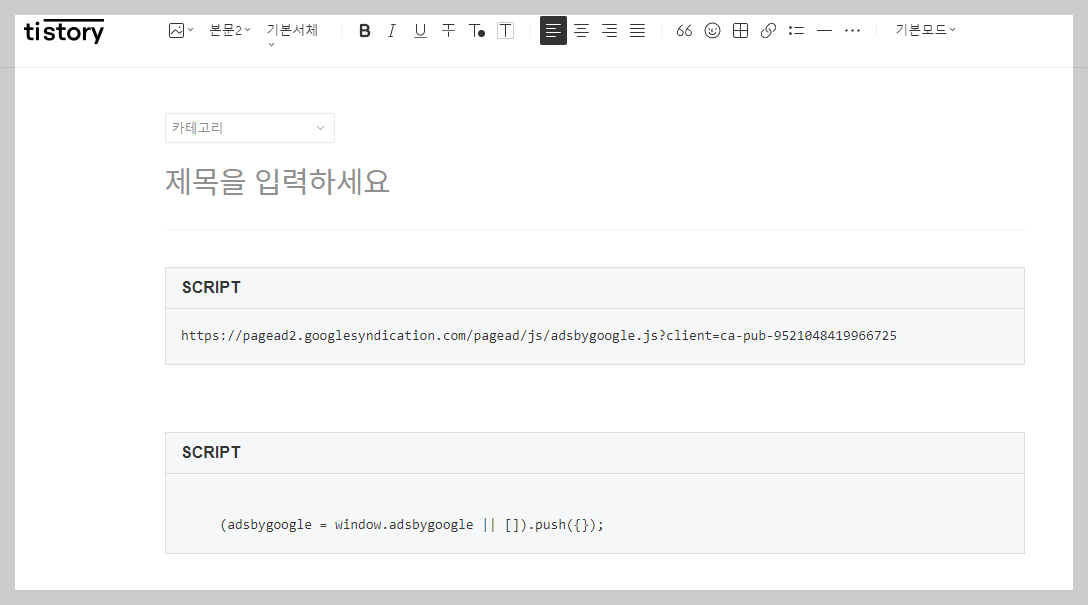Viewport: 1088px width, 605px height.
Task: Expand the 기본서체 font dropdown
Action: click(x=292, y=30)
